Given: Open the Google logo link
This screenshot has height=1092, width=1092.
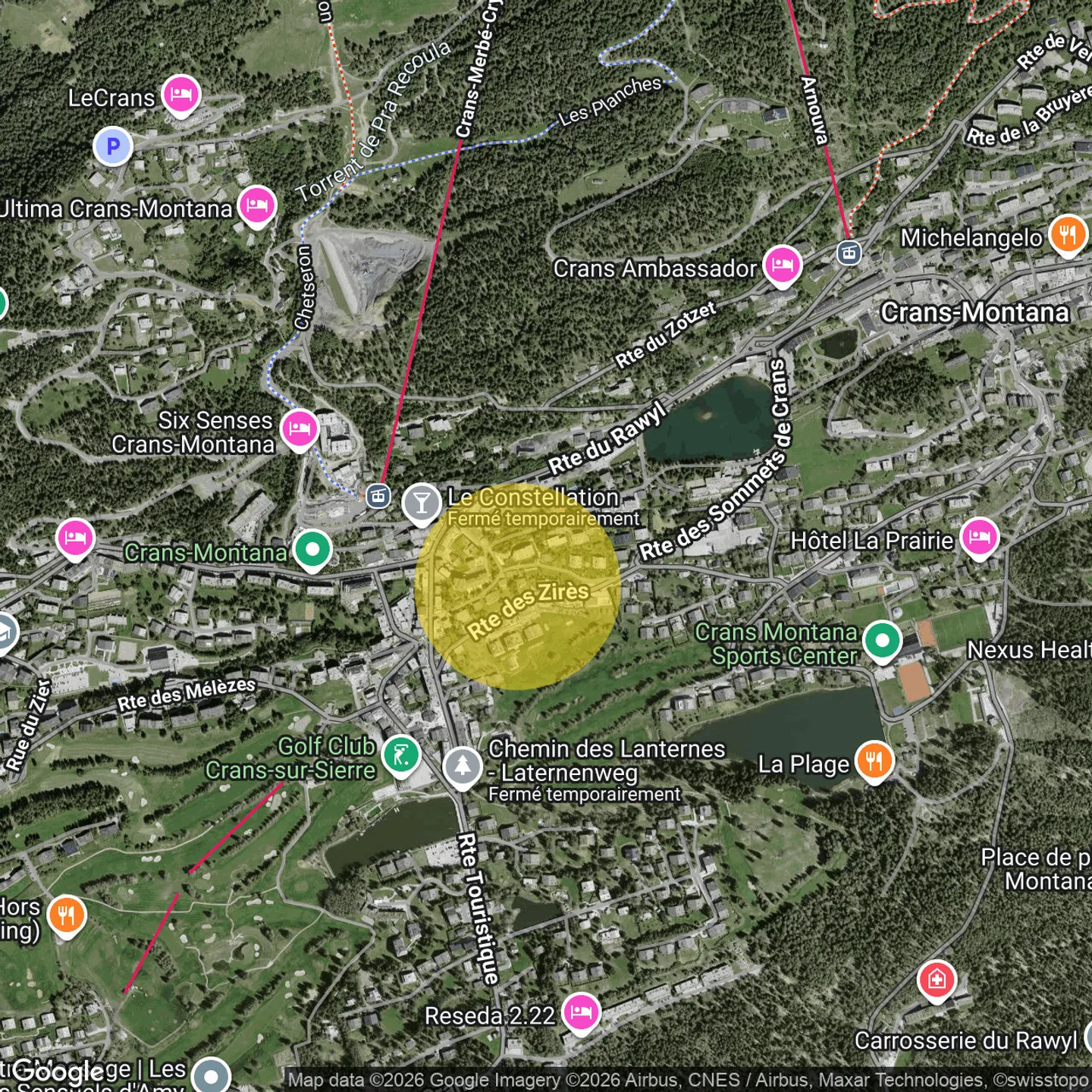Looking at the screenshot, I should coord(58,1071).
